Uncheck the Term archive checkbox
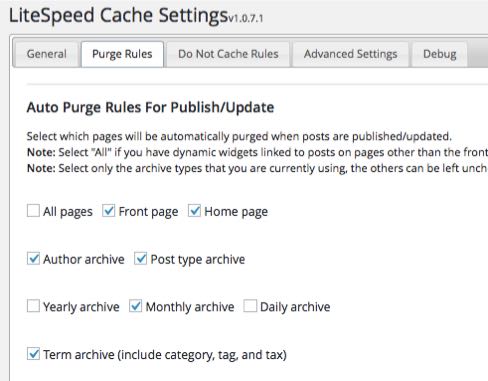This screenshot has height=381, width=488. tap(33, 354)
